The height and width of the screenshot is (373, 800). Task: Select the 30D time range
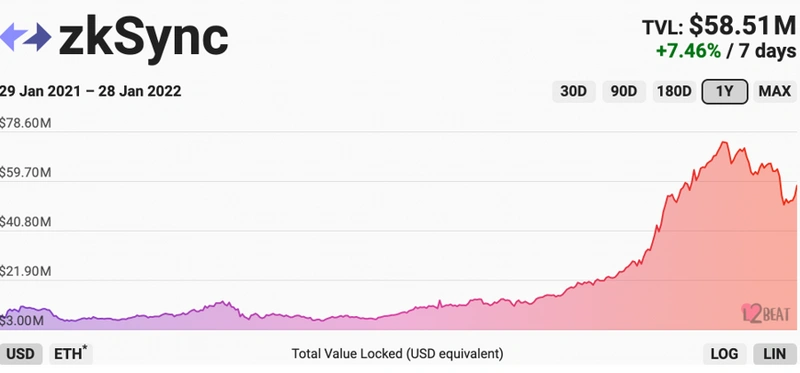574,92
